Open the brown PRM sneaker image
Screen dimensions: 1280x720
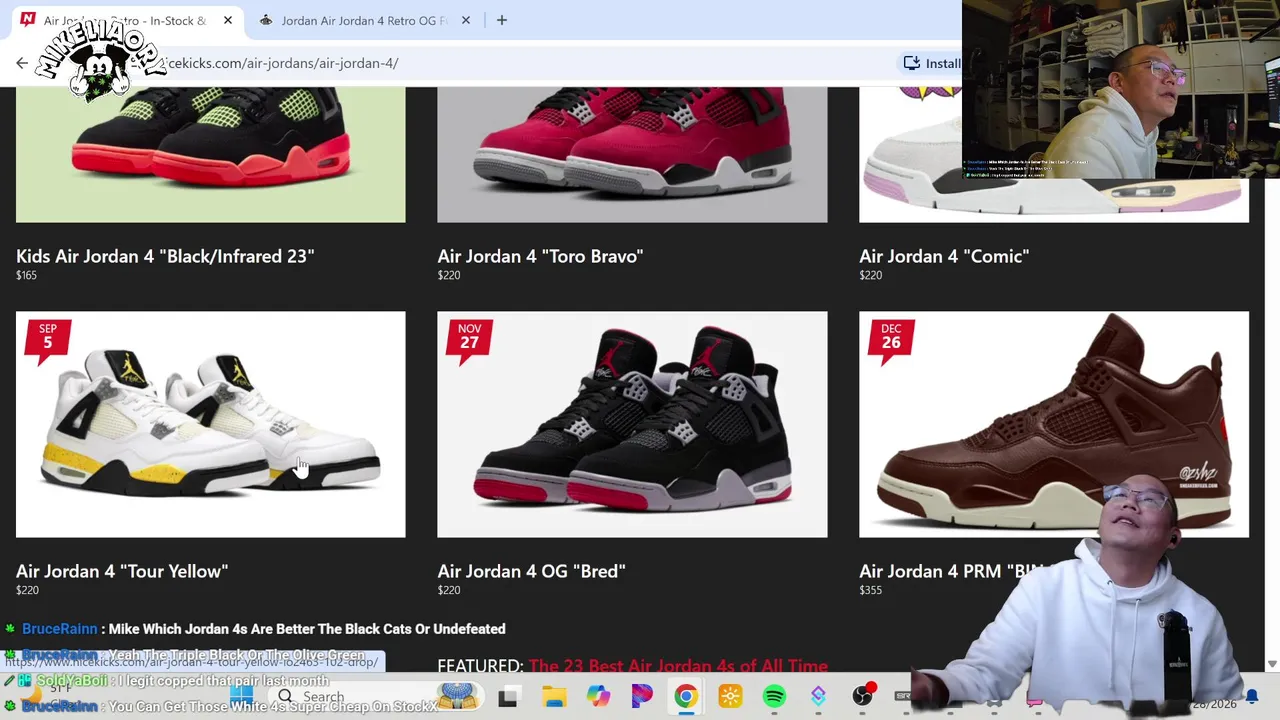1054,424
